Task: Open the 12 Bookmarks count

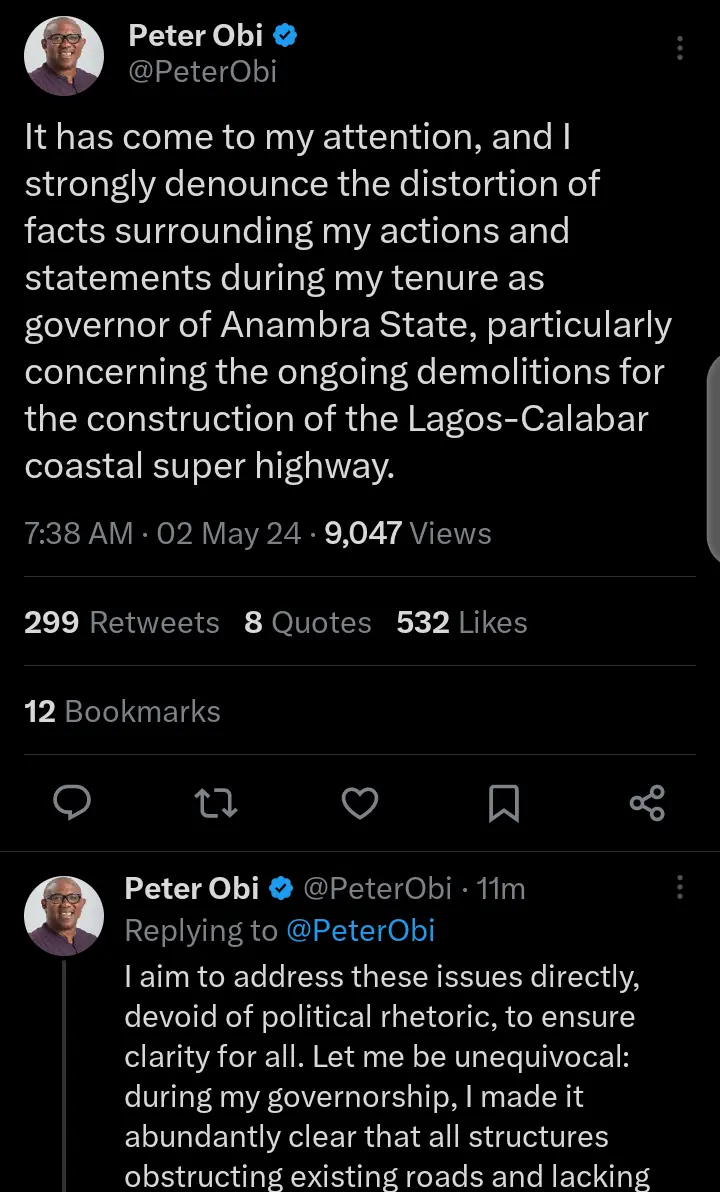Action: click(x=122, y=711)
